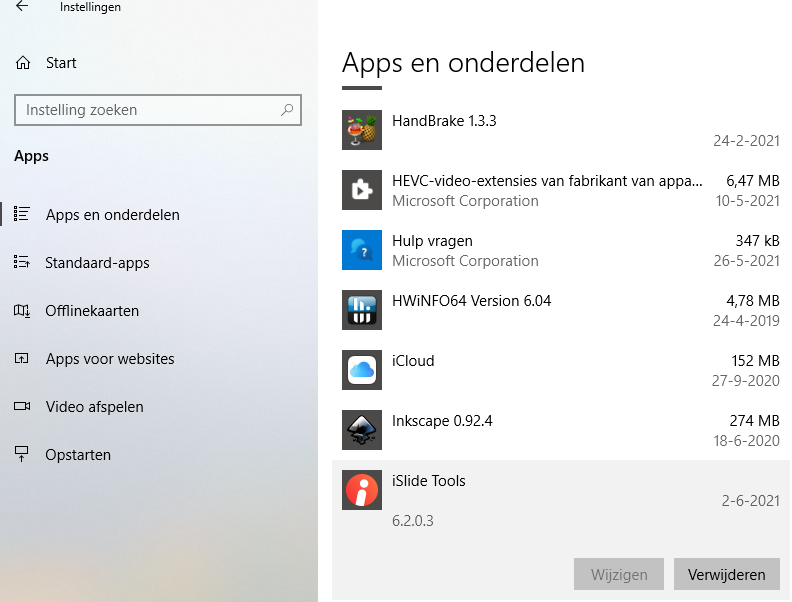Click the Hulp vragen blue icon
Screen dimensions: 792x602
click(x=362, y=250)
